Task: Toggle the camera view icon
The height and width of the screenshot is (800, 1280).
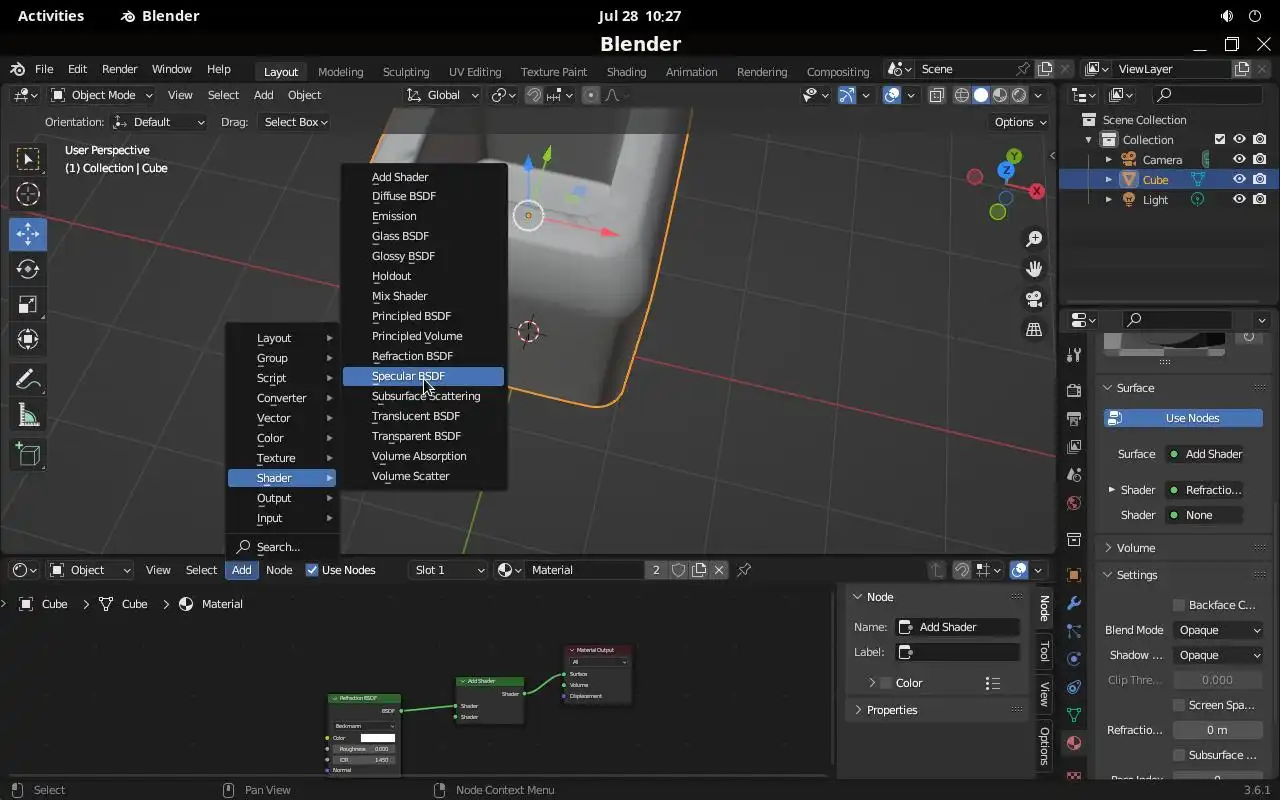Action: (x=1034, y=299)
